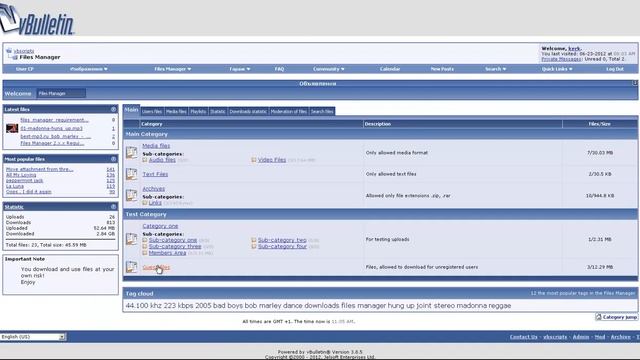This screenshot has height=360, width=640.
Task: Click the Members Area folder icon
Action: click(x=145, y=253)
